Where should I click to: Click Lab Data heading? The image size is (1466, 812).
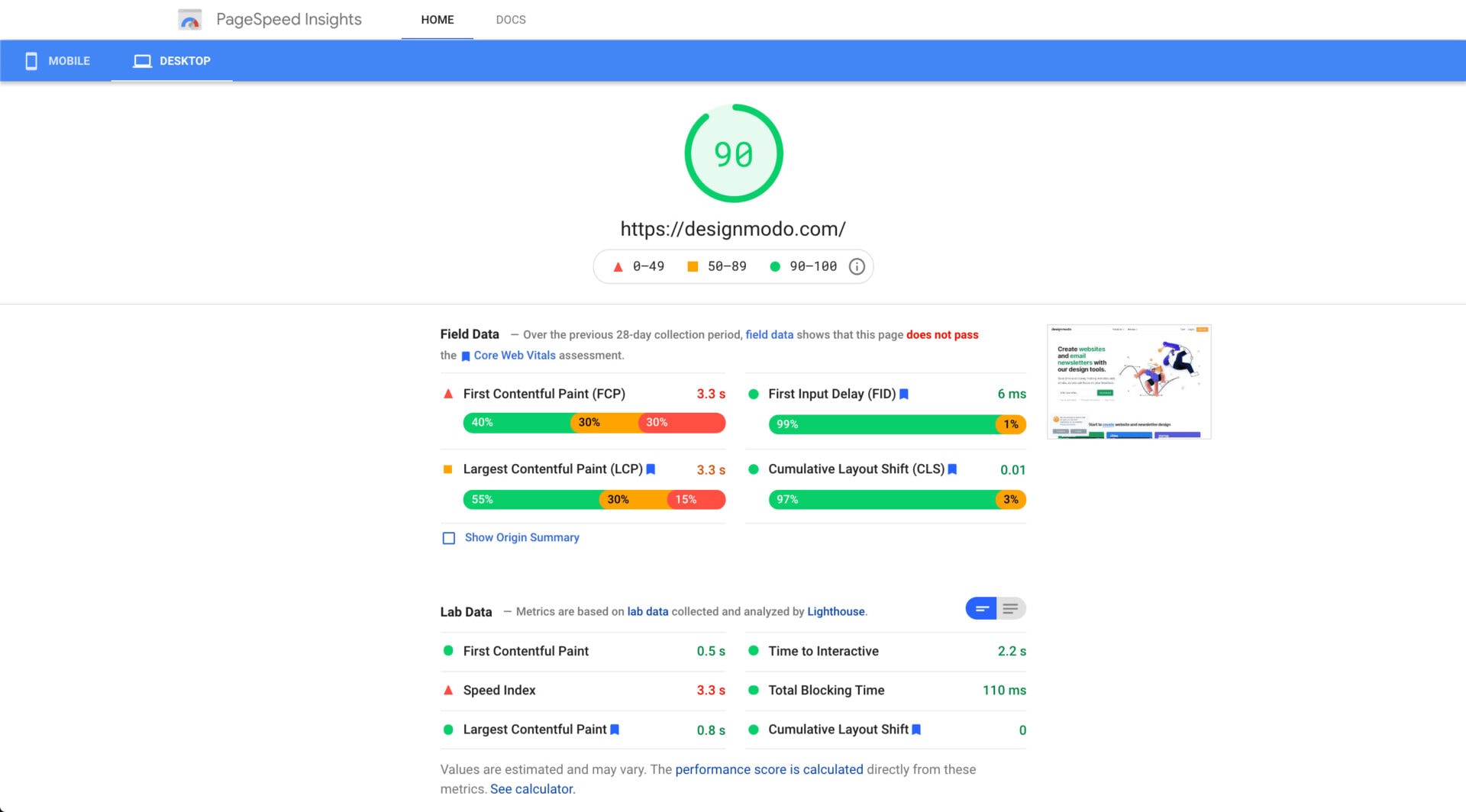click(x=466, y=612)
